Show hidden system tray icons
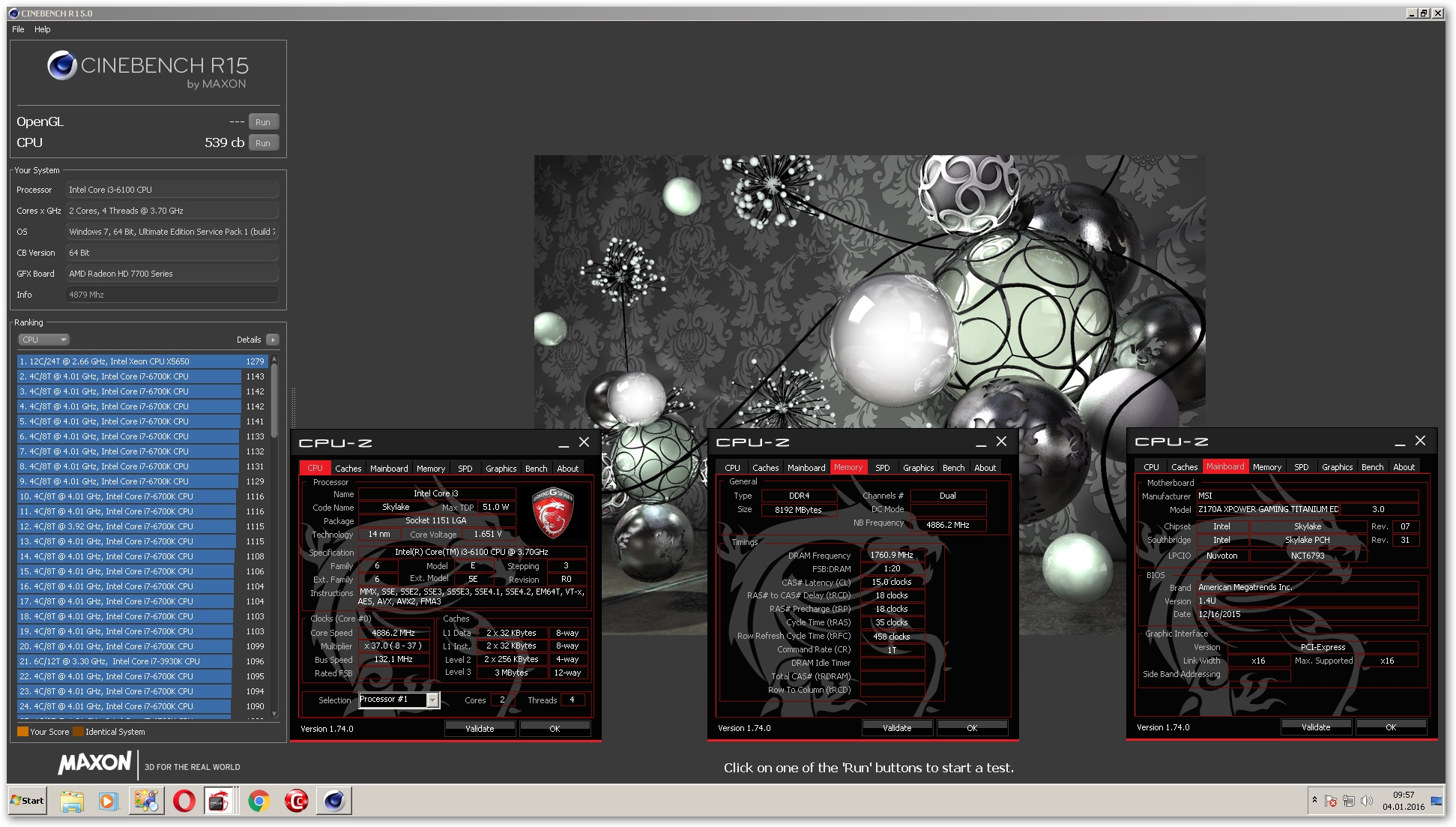This screenshot has height=827, width=1456. pyautogui.click(x=1314, y=801)
